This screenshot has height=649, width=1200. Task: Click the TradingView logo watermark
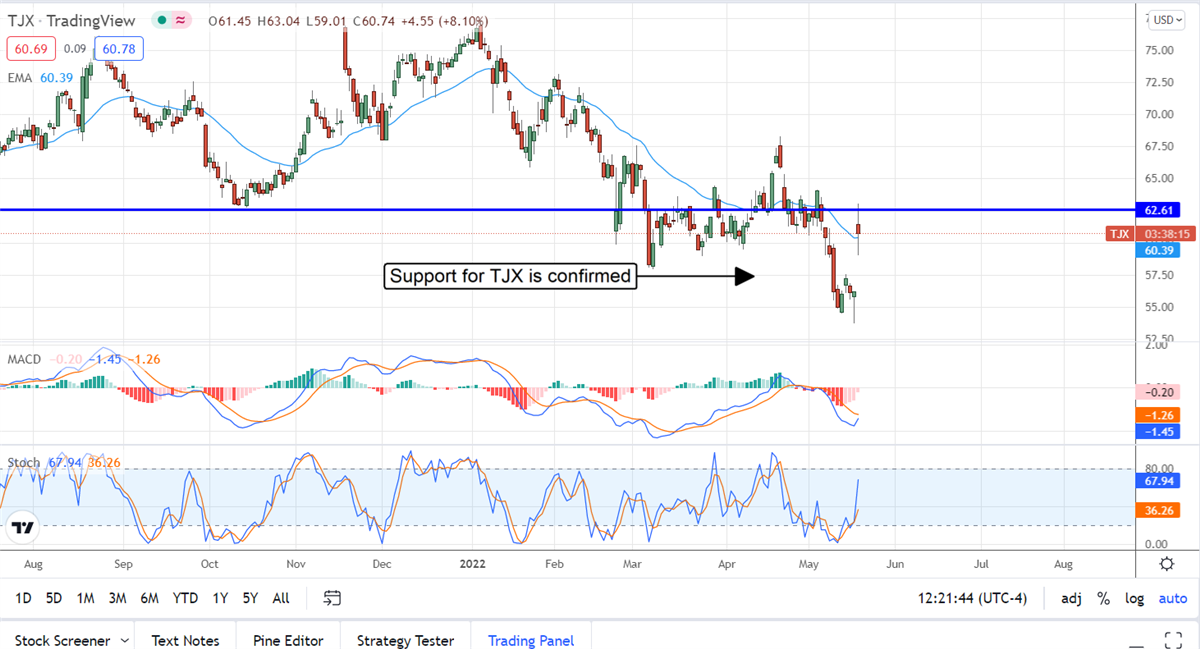click(24, 527)
